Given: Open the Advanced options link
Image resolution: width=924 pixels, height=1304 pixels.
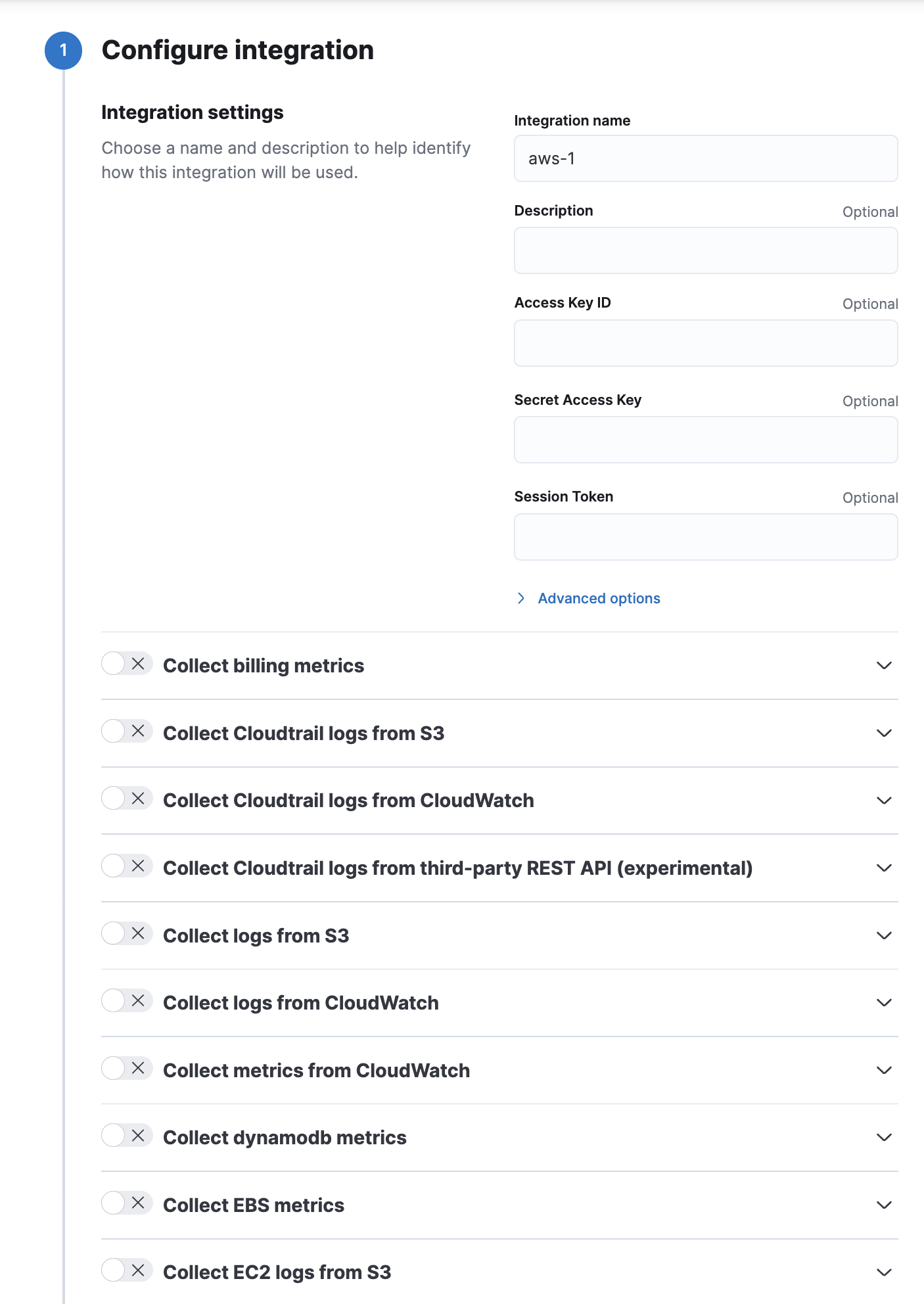Looking at the screenshot, I should [599, 598].
